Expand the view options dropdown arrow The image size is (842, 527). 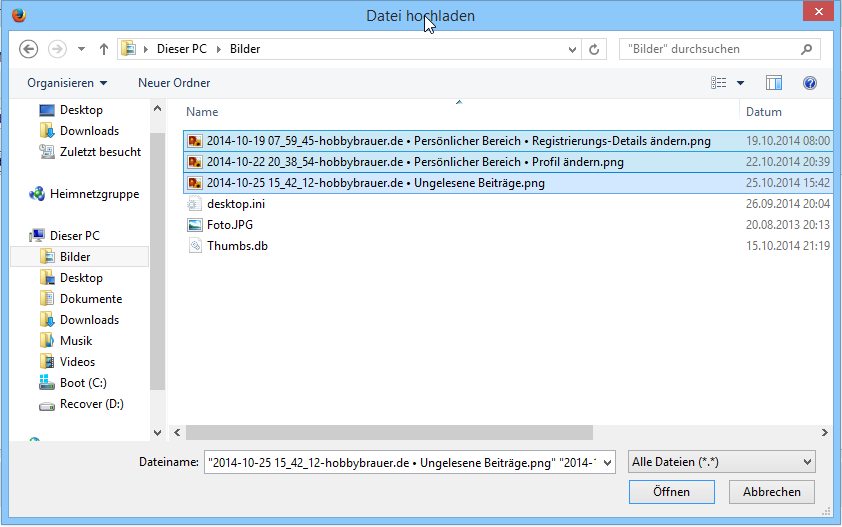pyautogui.click(x=740, y=83)
